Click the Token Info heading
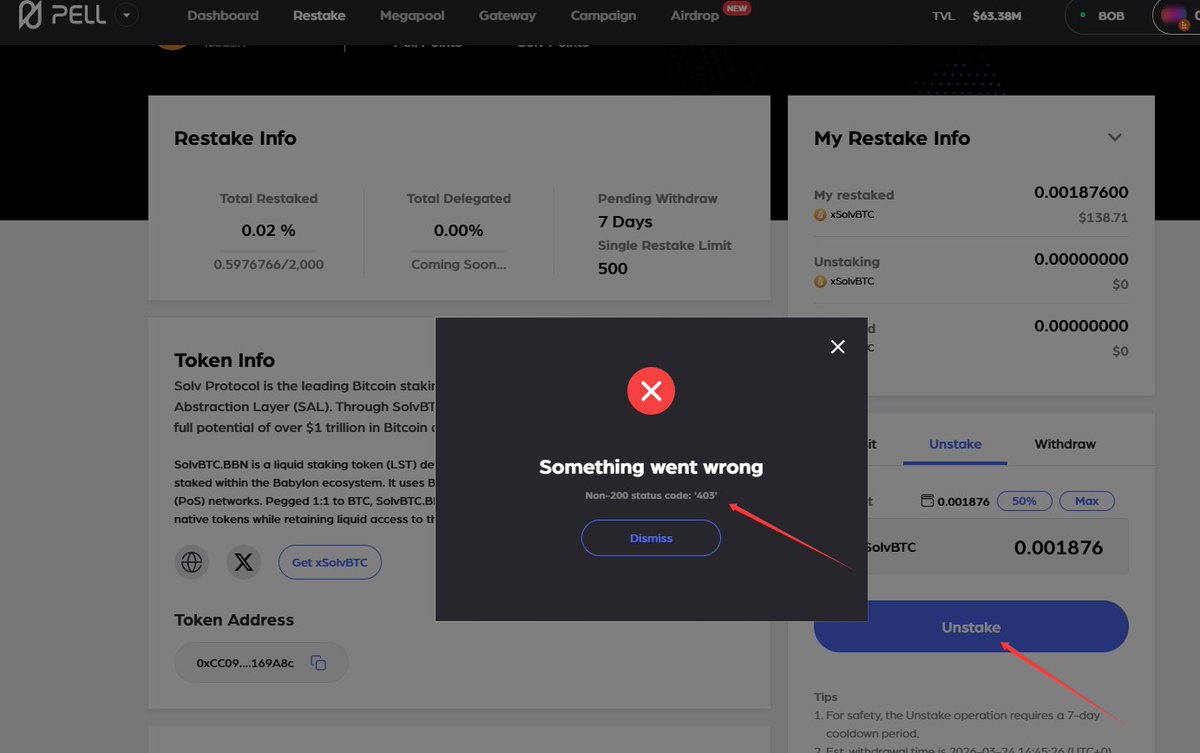 (x=224, y=360)
